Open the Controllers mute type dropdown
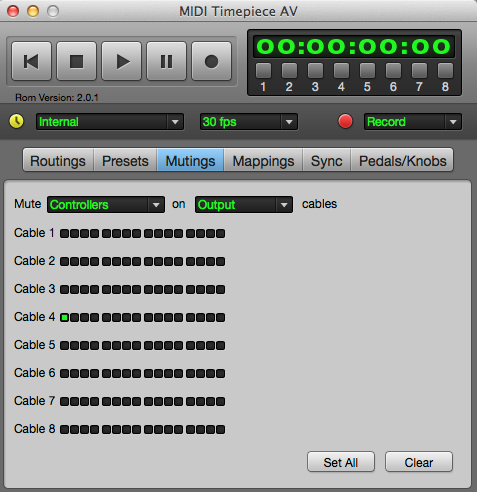Viewport: 477px width, 492px height. pyautogui.click(x=106, y=204)
